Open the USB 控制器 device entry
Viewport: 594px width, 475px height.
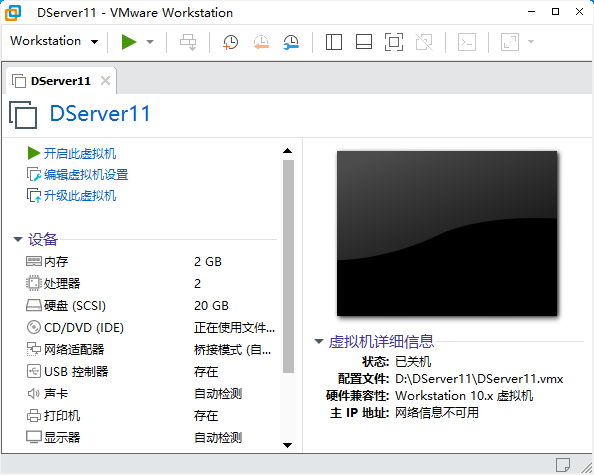[151, 371]
